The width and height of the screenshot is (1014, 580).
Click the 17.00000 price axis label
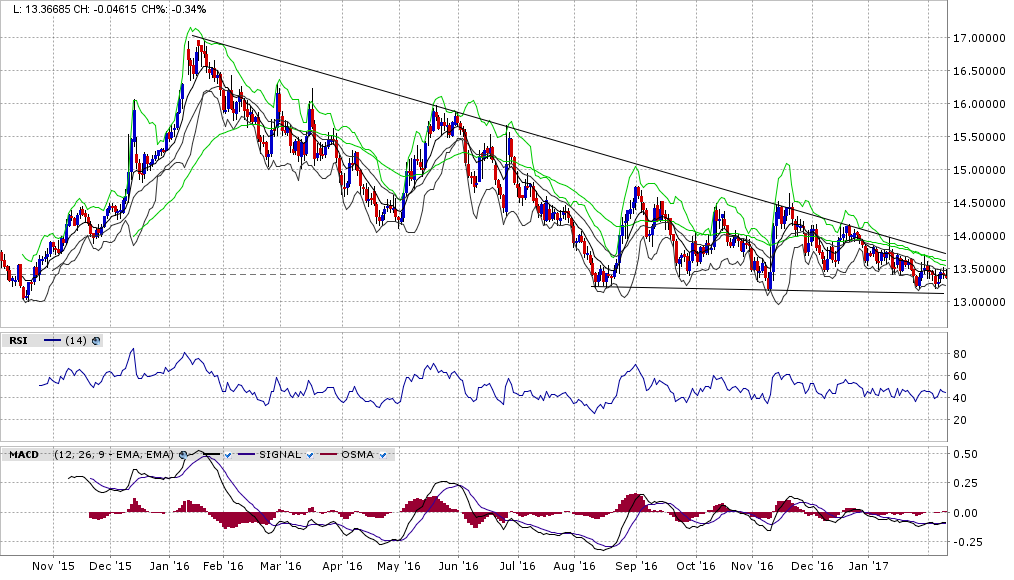(x=979, y=38)
